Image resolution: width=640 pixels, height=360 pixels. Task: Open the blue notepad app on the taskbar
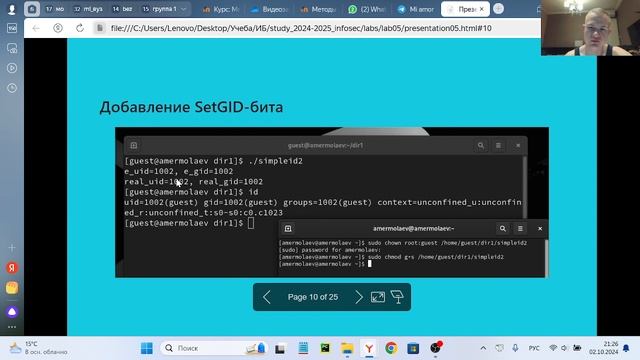(303, 348)
